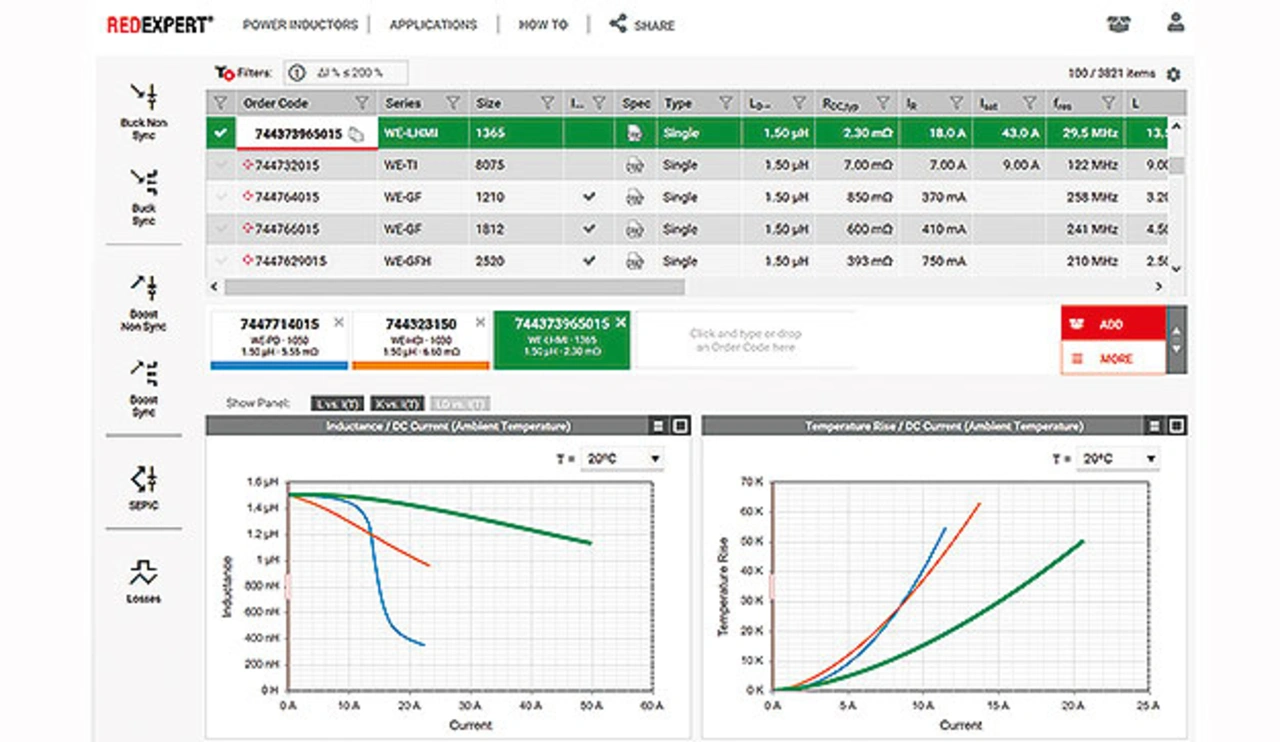
Task: Open spec datasheet for 744732015
Action: pos(634,165)
